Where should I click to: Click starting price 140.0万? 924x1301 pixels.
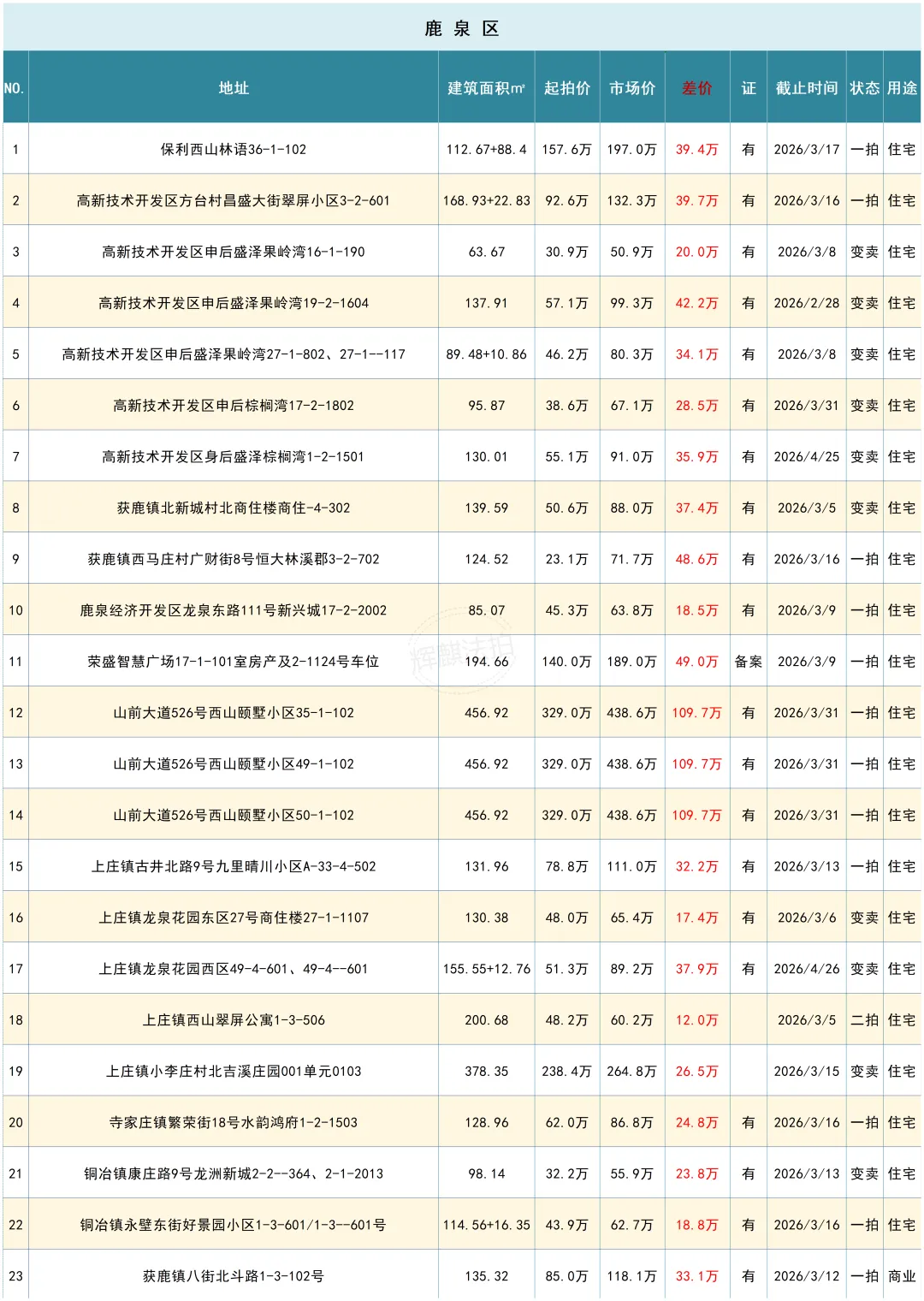coord(567,662)
